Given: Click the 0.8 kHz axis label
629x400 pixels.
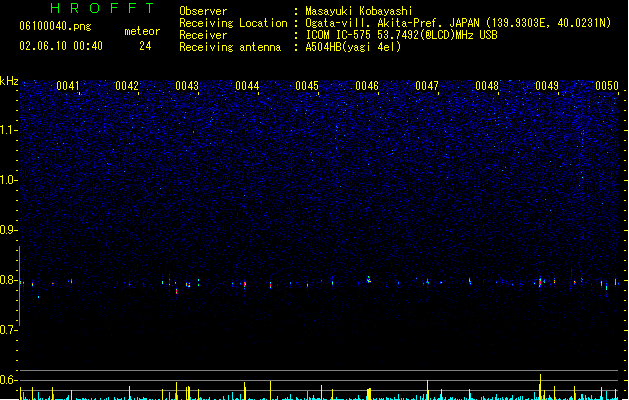Looking at the screenshot, I should (x=9, y=280).
